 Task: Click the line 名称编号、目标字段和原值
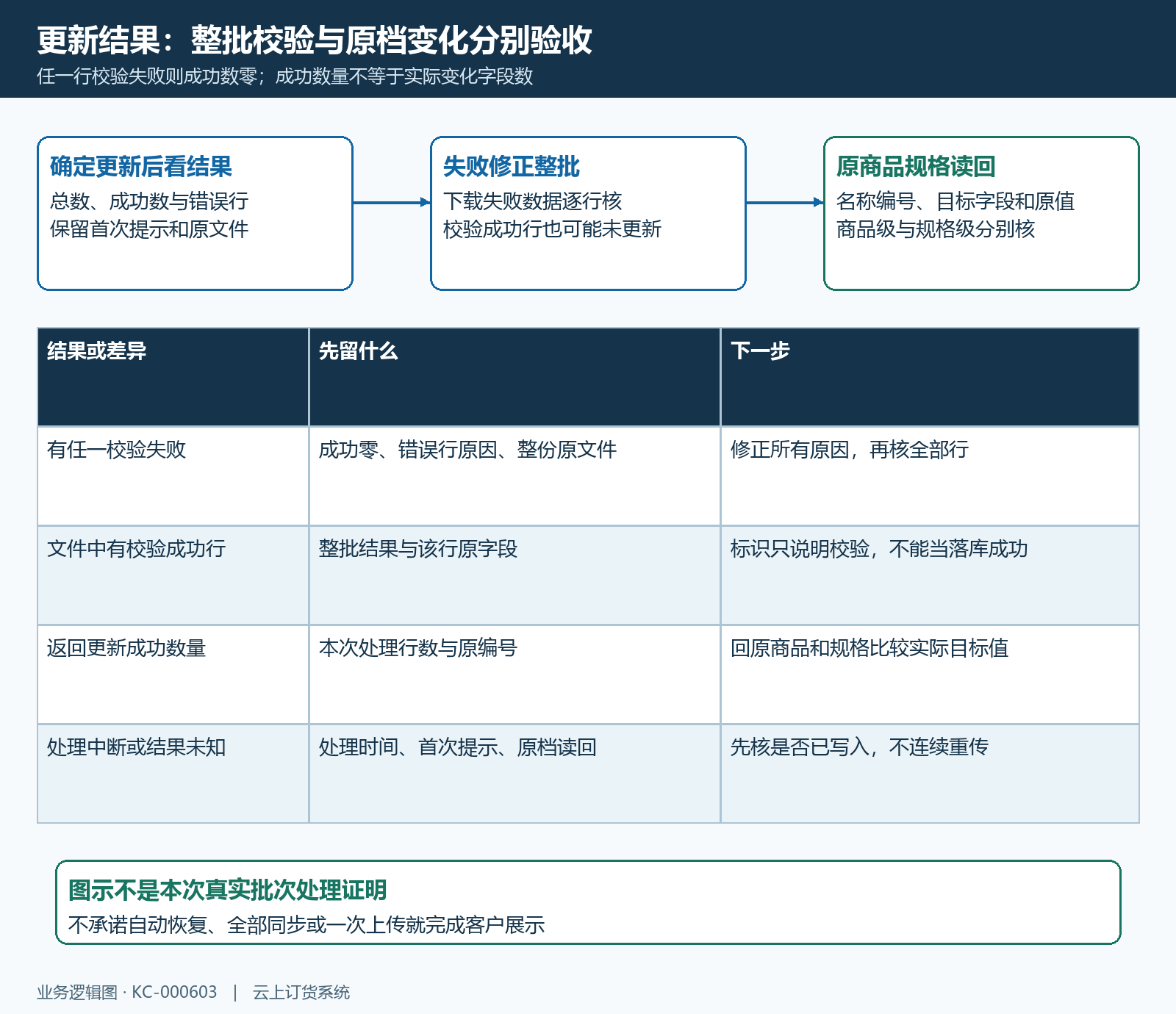tap(955, 201)
